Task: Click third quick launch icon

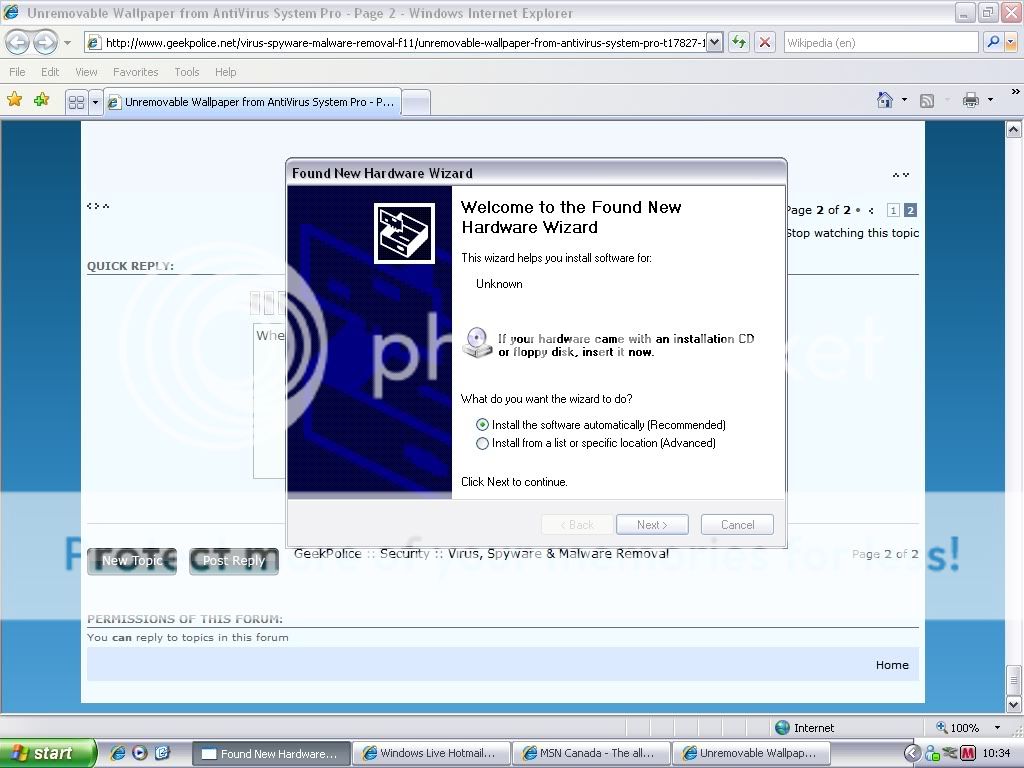Action: click(x=162, y=753)
